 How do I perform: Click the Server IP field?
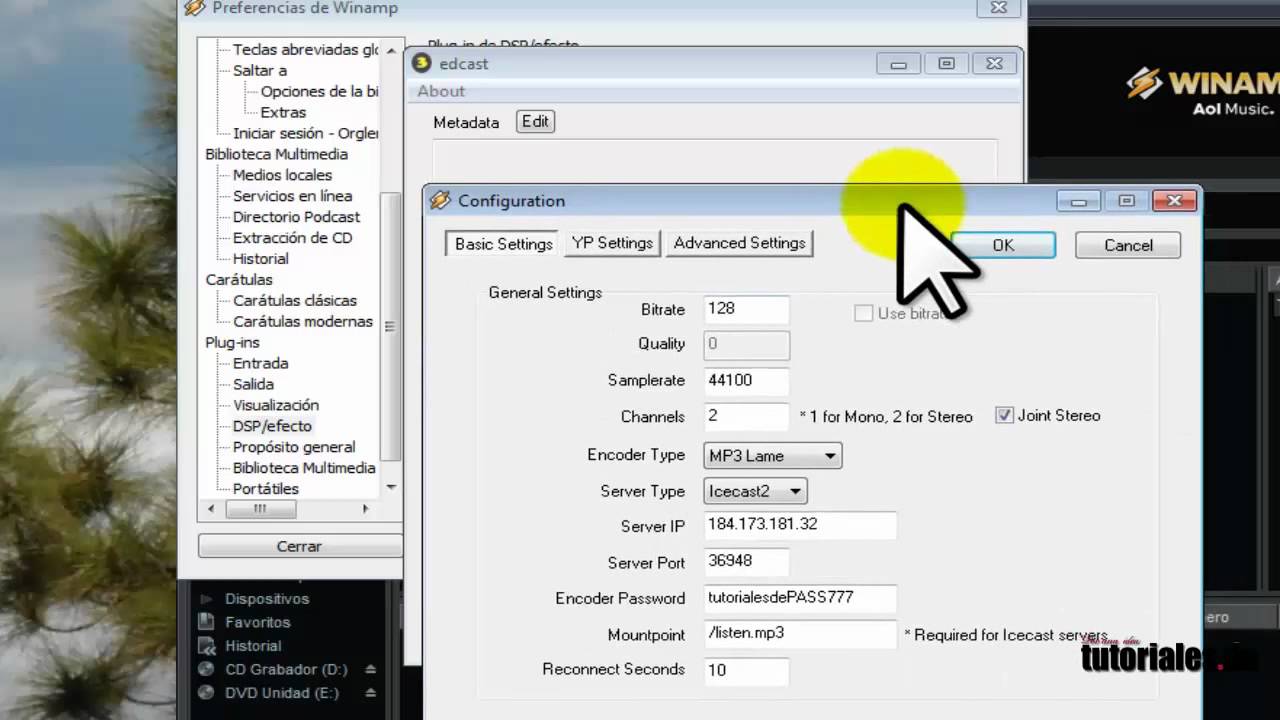pos(800,524)
